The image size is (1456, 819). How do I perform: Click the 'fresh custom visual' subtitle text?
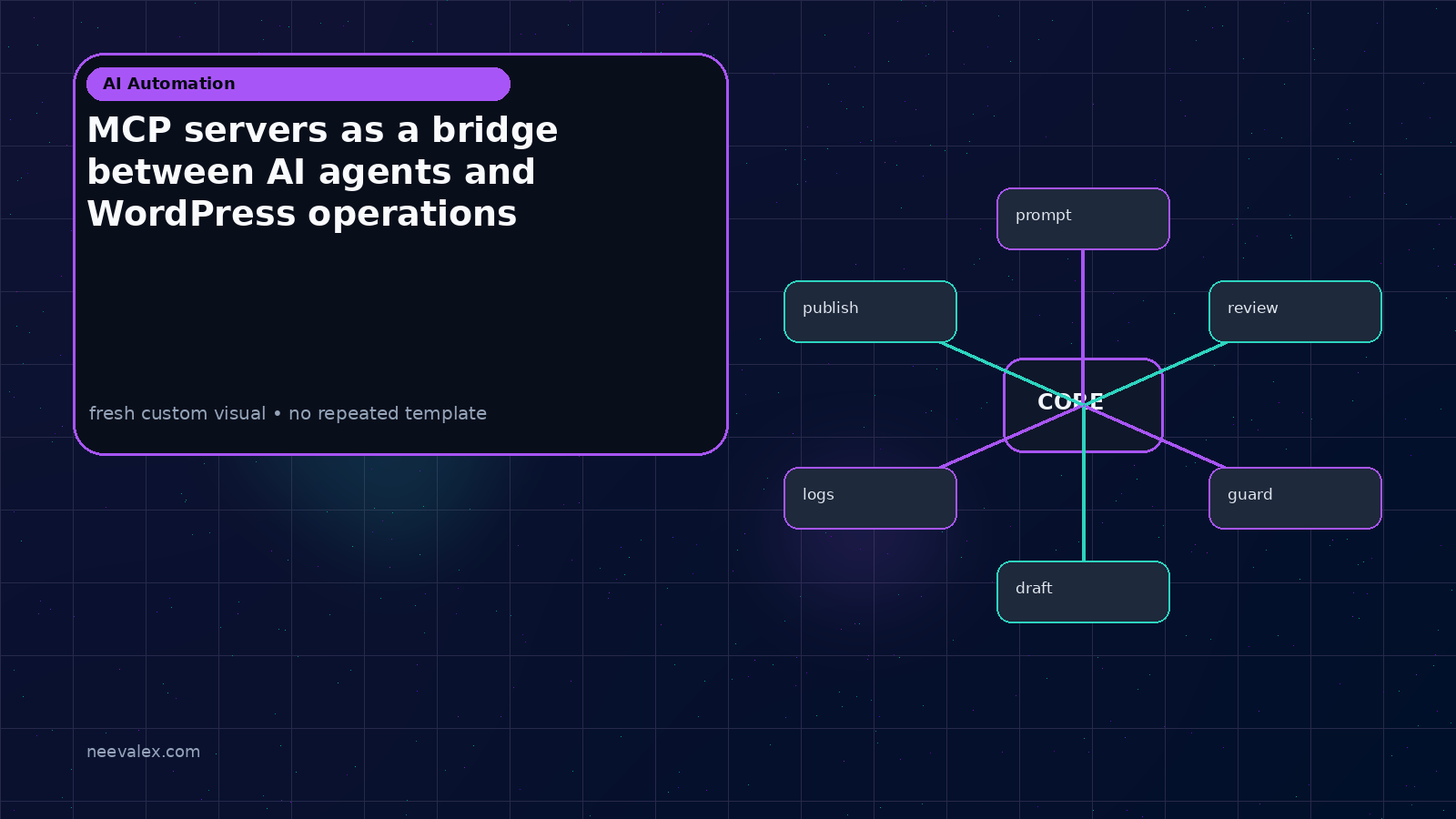point(288,413)
